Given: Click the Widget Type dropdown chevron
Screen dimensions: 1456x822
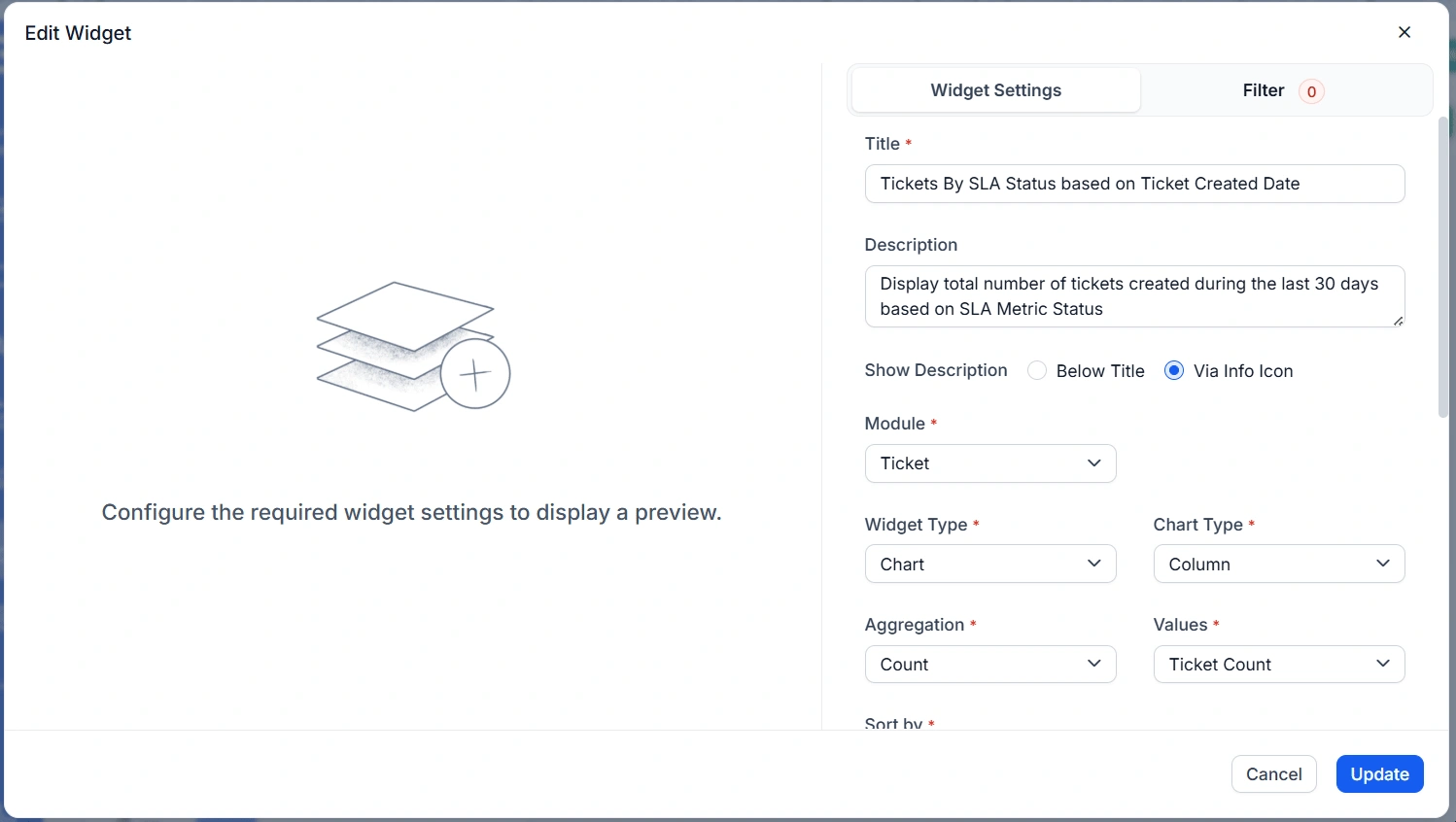Looking at the screenshot, I should 1094,564.
